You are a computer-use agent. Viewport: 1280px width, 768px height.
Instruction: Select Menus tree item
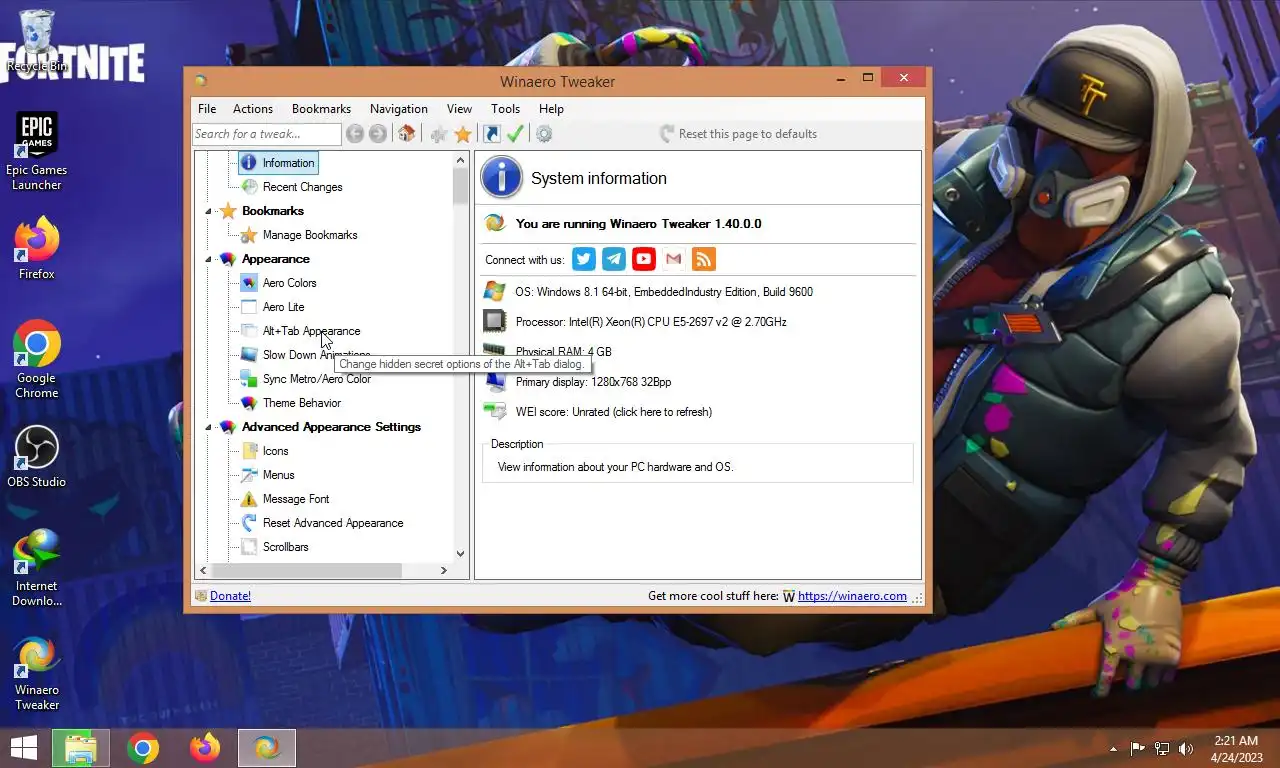click(278, 475)
